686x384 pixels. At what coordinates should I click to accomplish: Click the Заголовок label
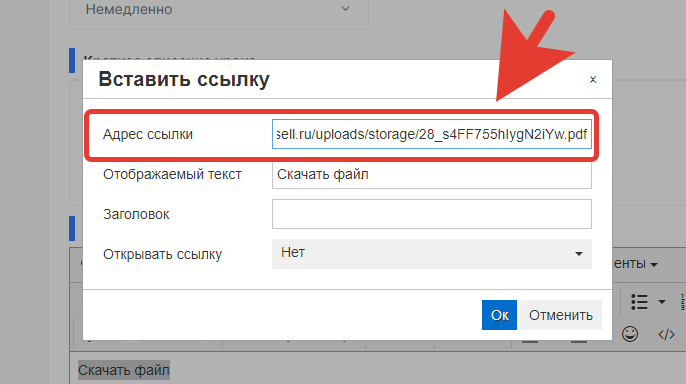(136, 214)
